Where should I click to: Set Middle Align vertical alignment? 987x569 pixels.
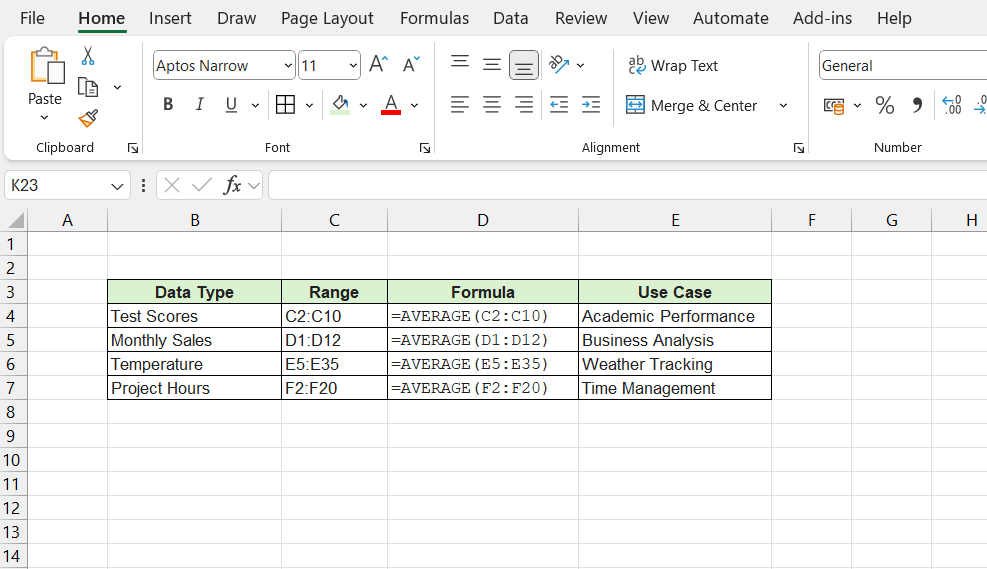492,64
